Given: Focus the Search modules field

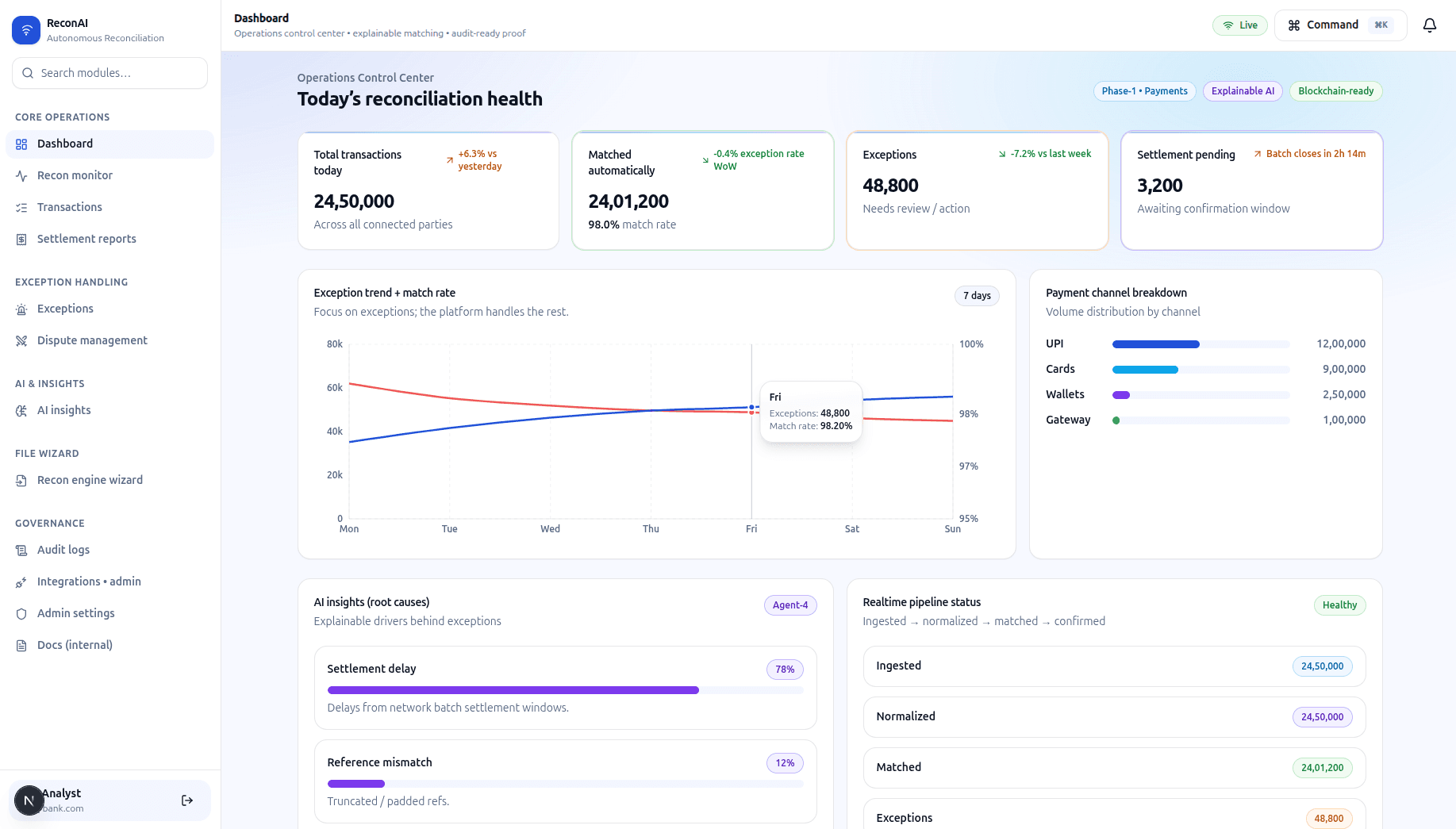Looking at the screenshot, I should point(109,73).
